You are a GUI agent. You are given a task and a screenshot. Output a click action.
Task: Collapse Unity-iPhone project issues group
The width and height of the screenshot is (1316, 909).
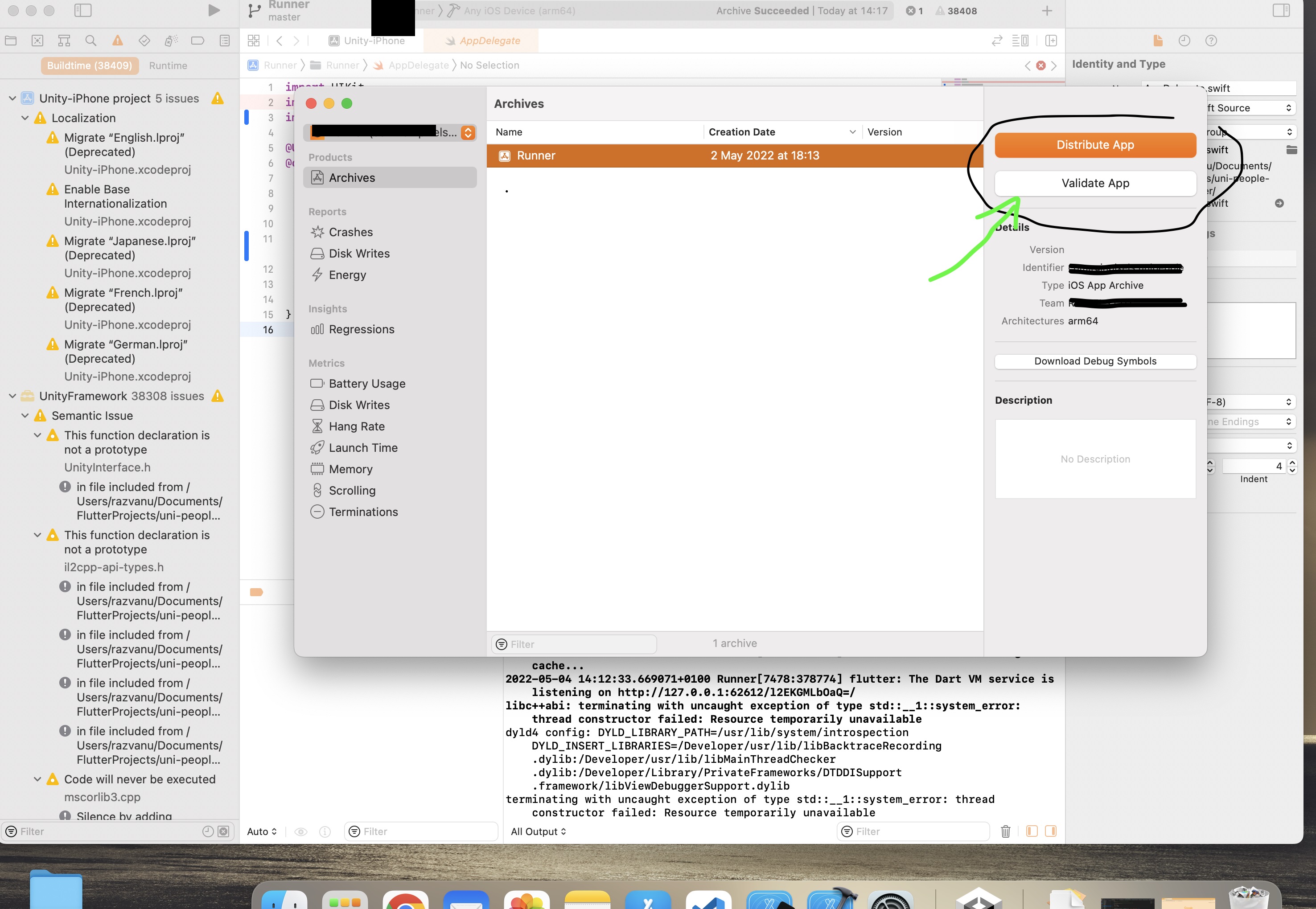(x=12, y=98)
